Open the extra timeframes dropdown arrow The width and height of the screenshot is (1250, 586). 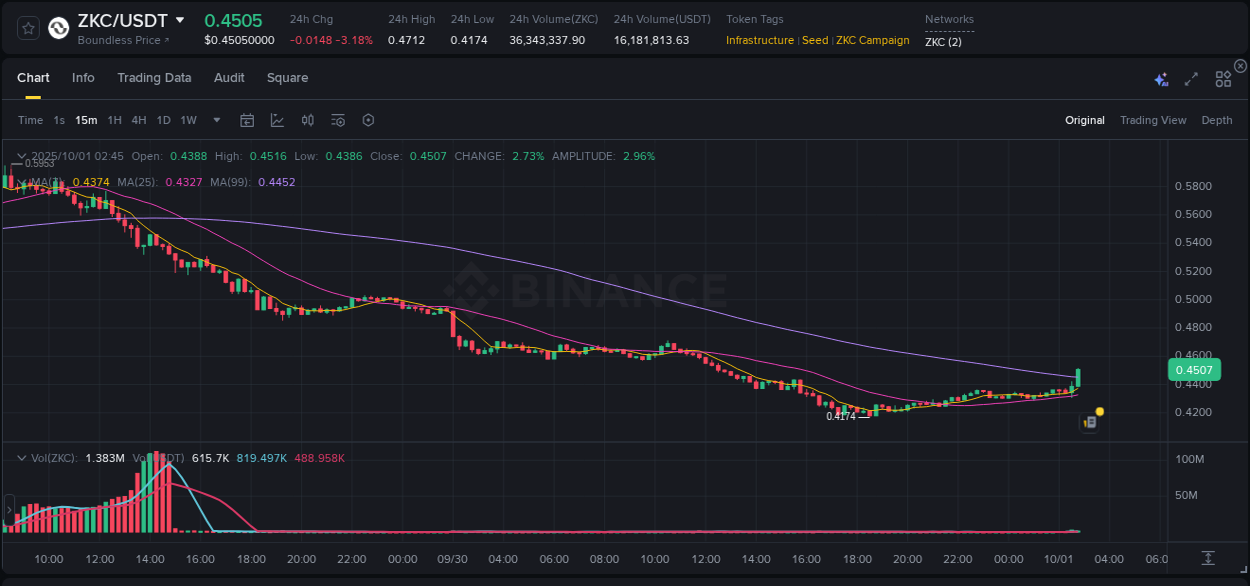point(215,120)
